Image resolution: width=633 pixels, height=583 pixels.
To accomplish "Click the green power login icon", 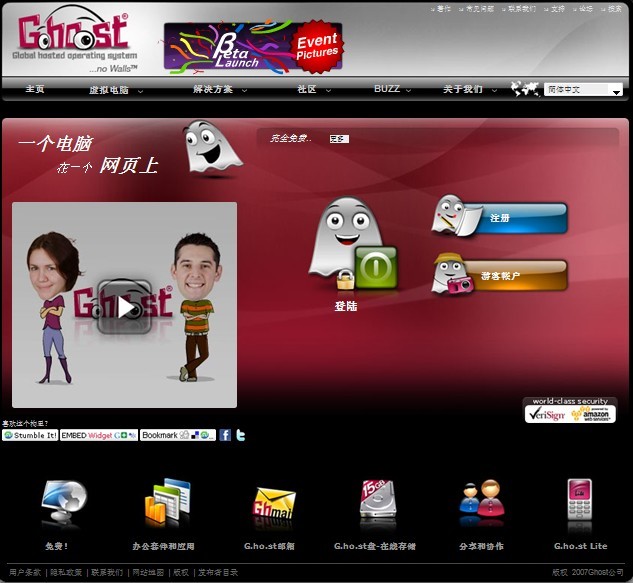I will click(376, 267).
